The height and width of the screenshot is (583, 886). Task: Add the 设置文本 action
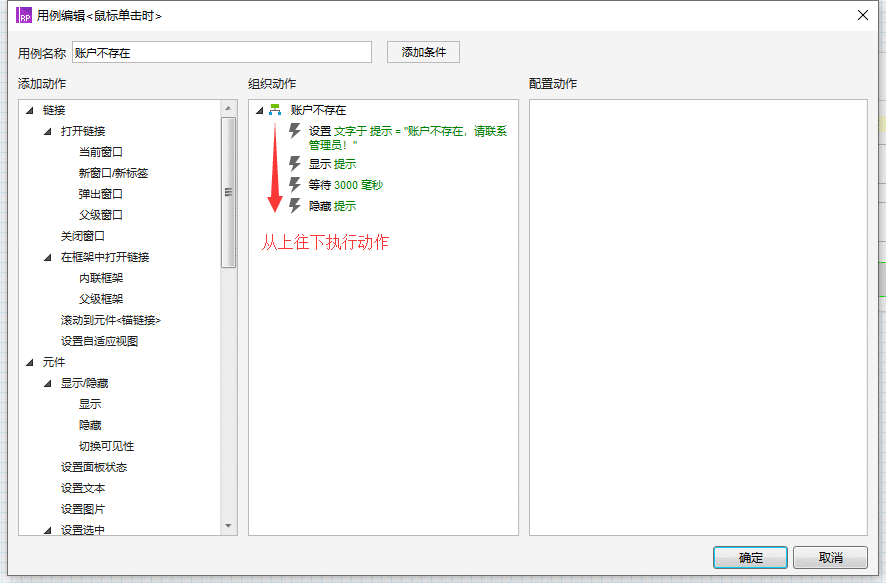pos(82,488)
